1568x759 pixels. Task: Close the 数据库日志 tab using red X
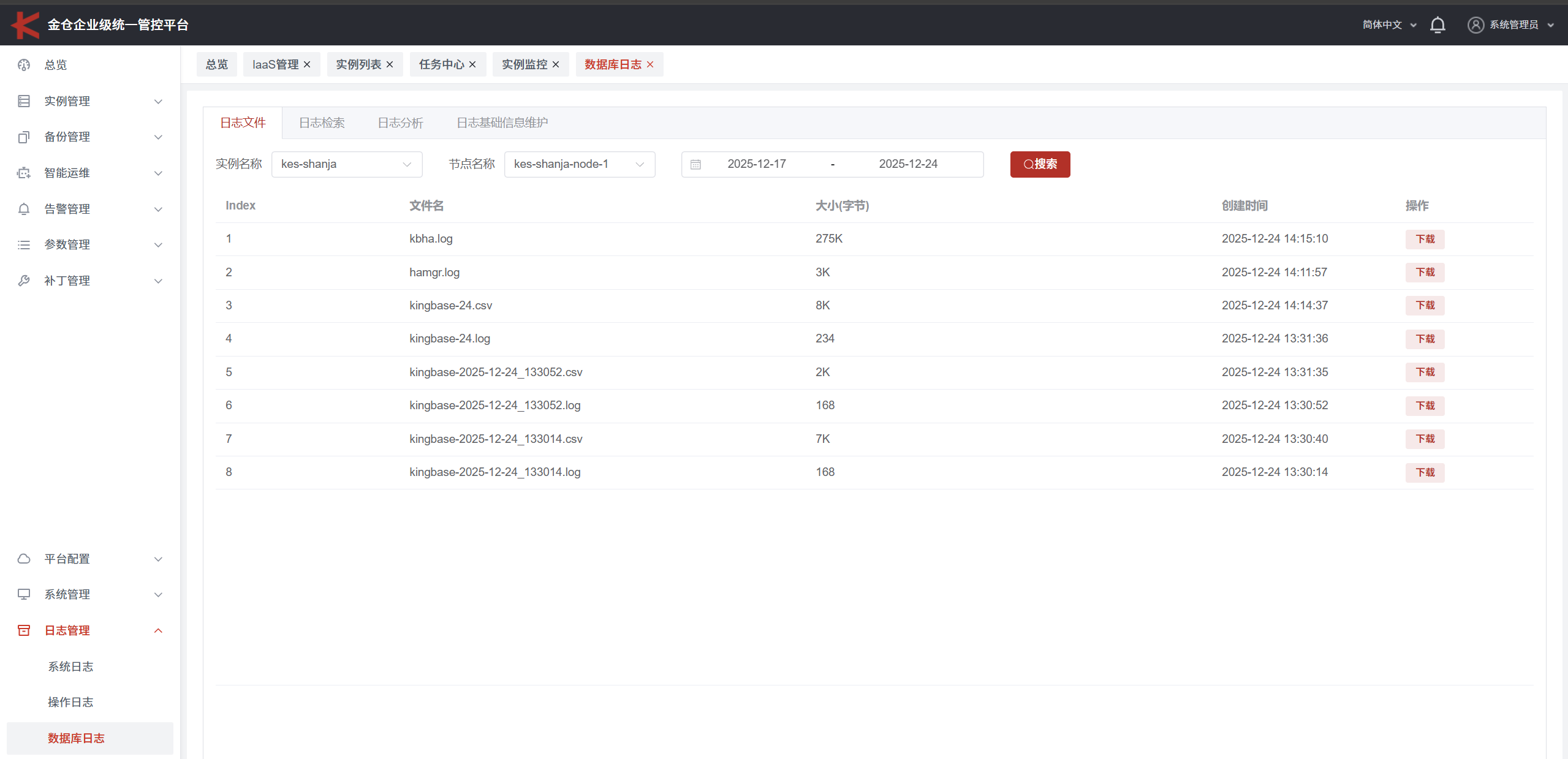point(650,64)
